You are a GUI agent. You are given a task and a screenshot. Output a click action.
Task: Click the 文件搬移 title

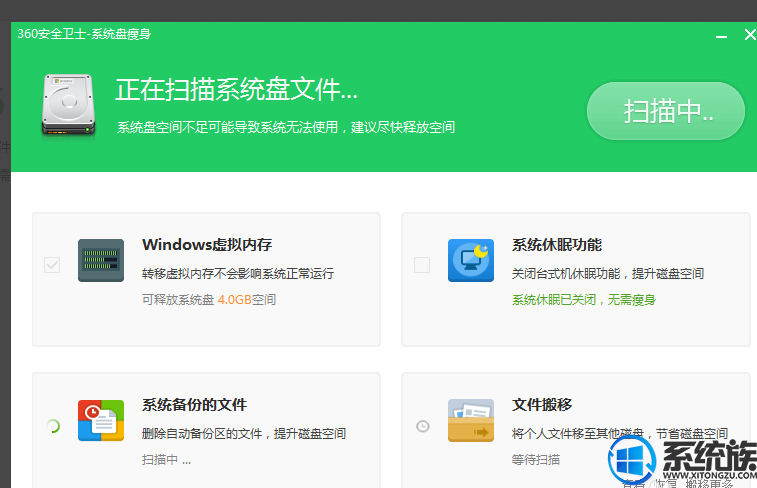coord(542,404)
